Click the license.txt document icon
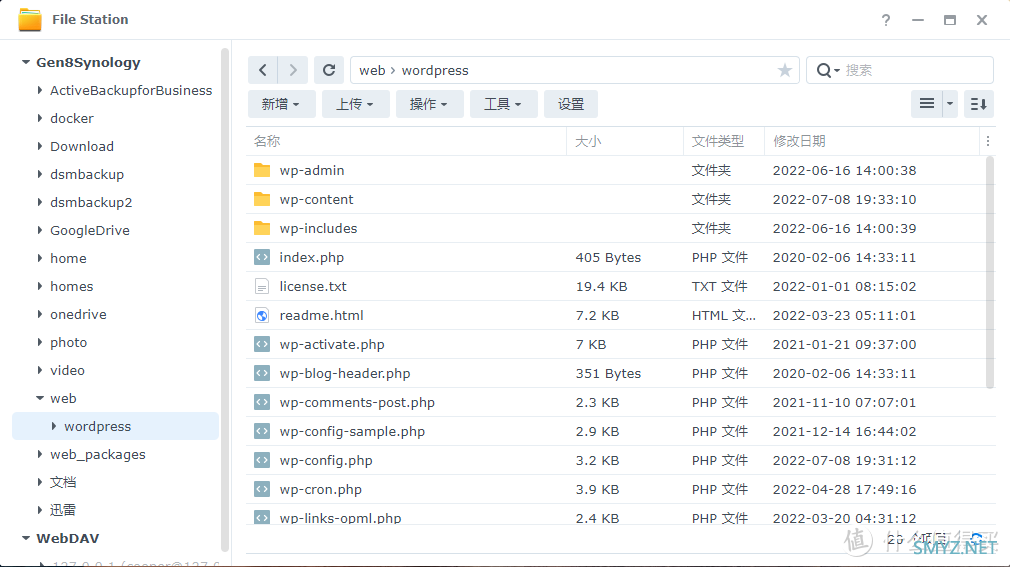Viewport: 1010px width, 567px height. click(x=262, y=286)
